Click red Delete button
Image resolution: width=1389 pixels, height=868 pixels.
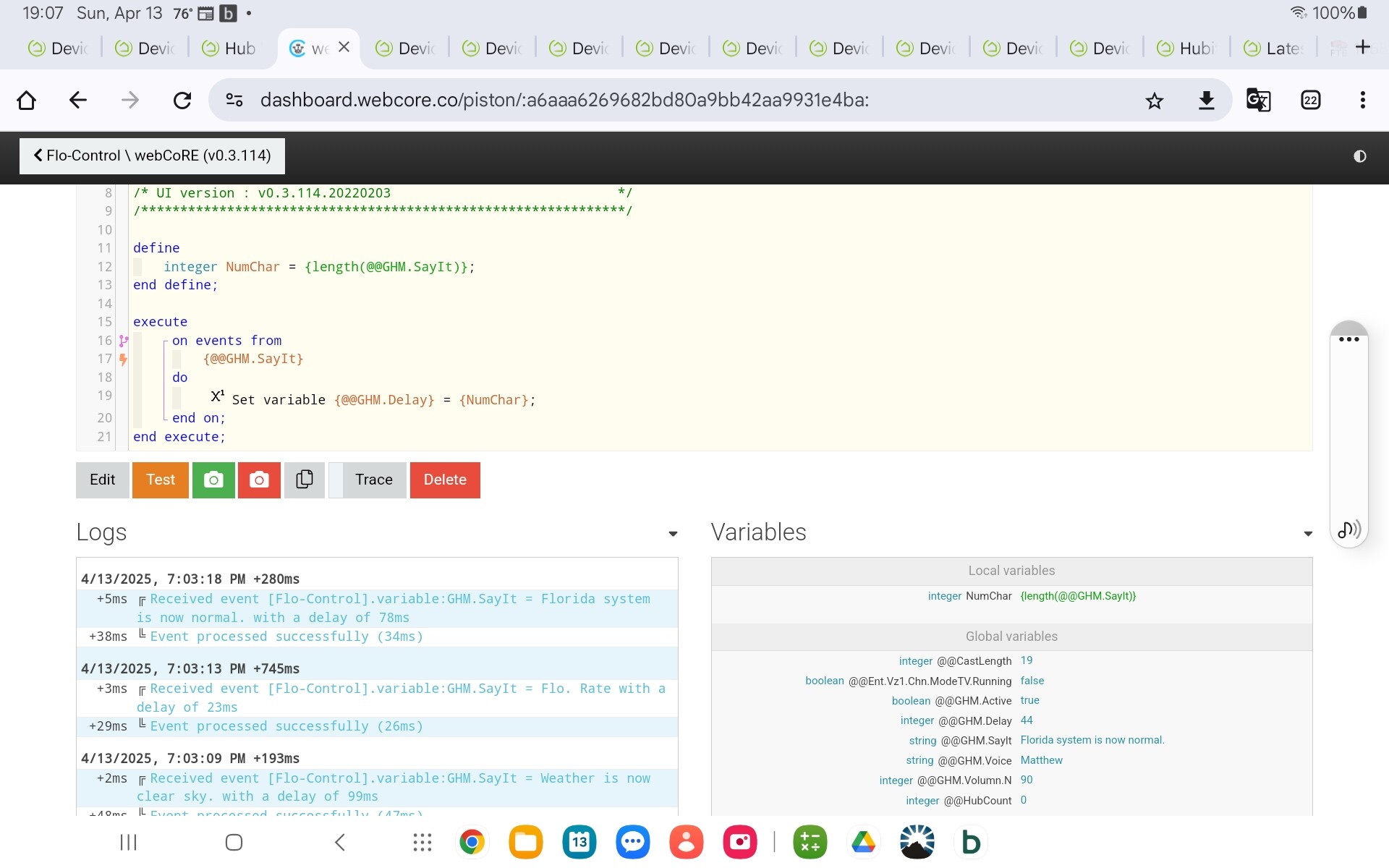[445, 480]
